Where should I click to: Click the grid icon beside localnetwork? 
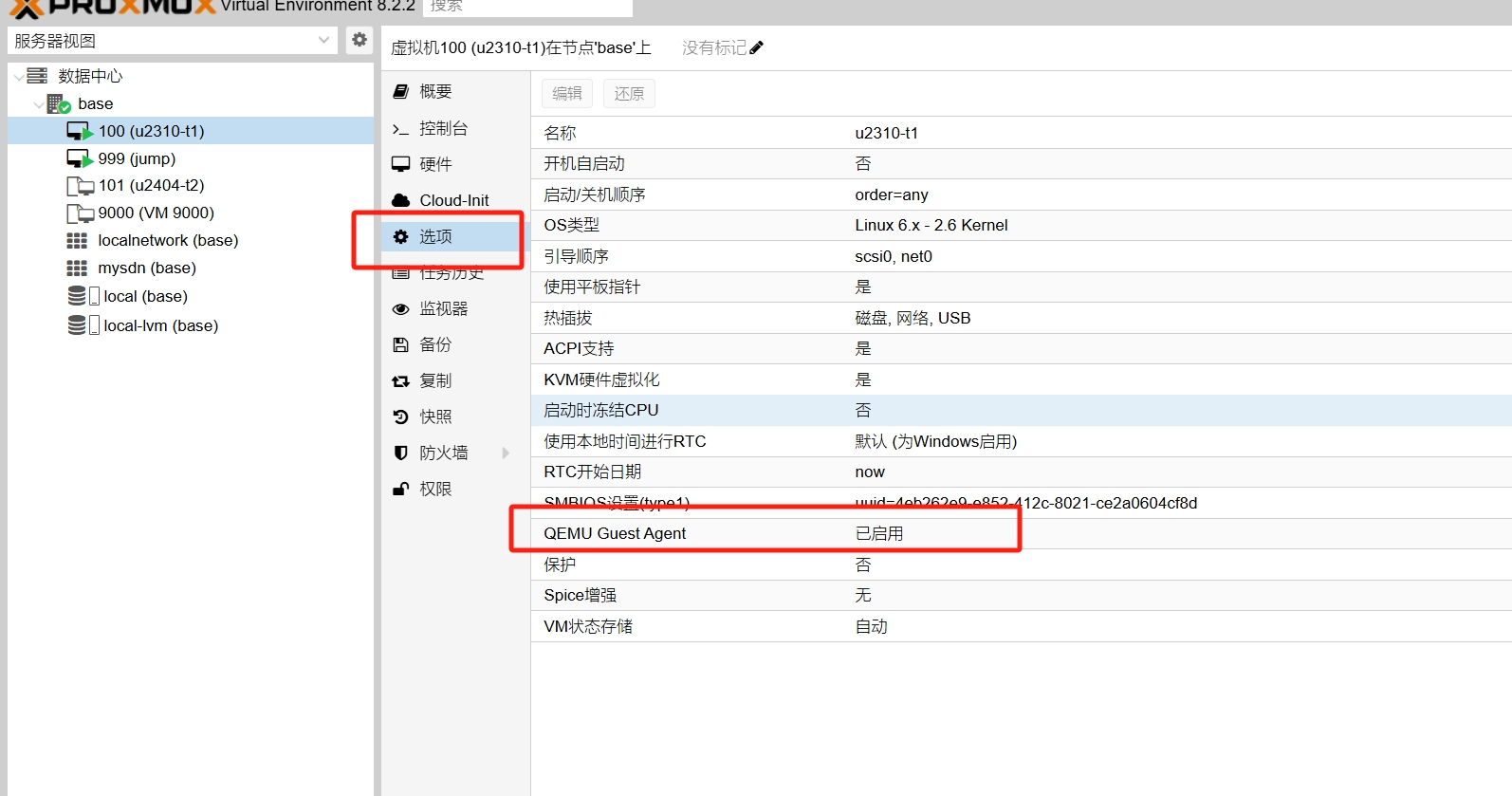77,241
